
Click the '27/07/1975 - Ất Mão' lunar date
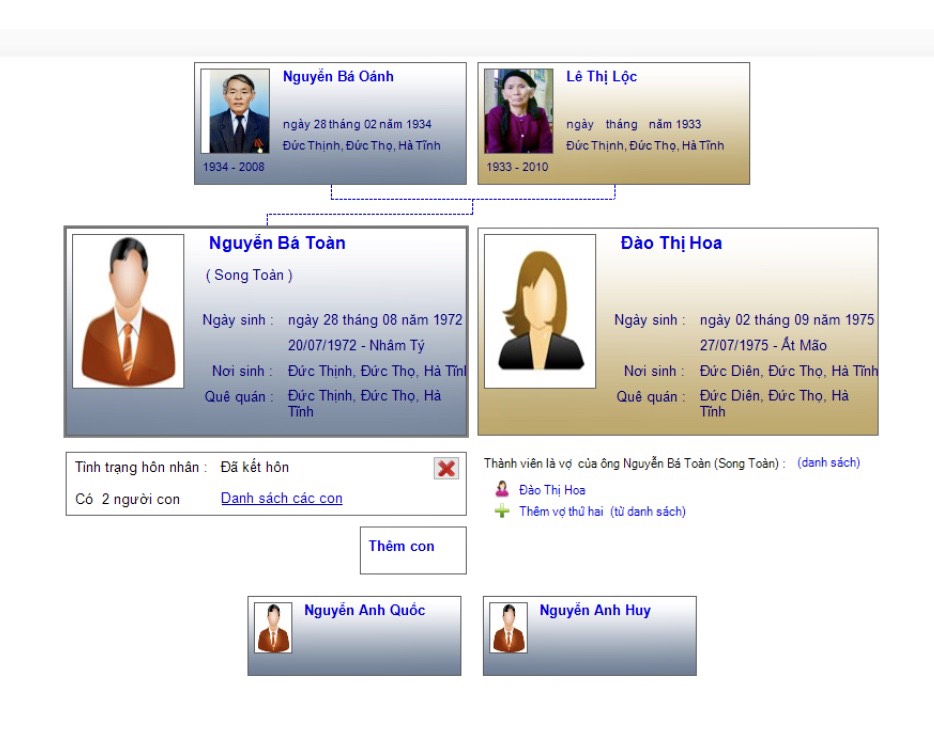[x=763, y=345]
